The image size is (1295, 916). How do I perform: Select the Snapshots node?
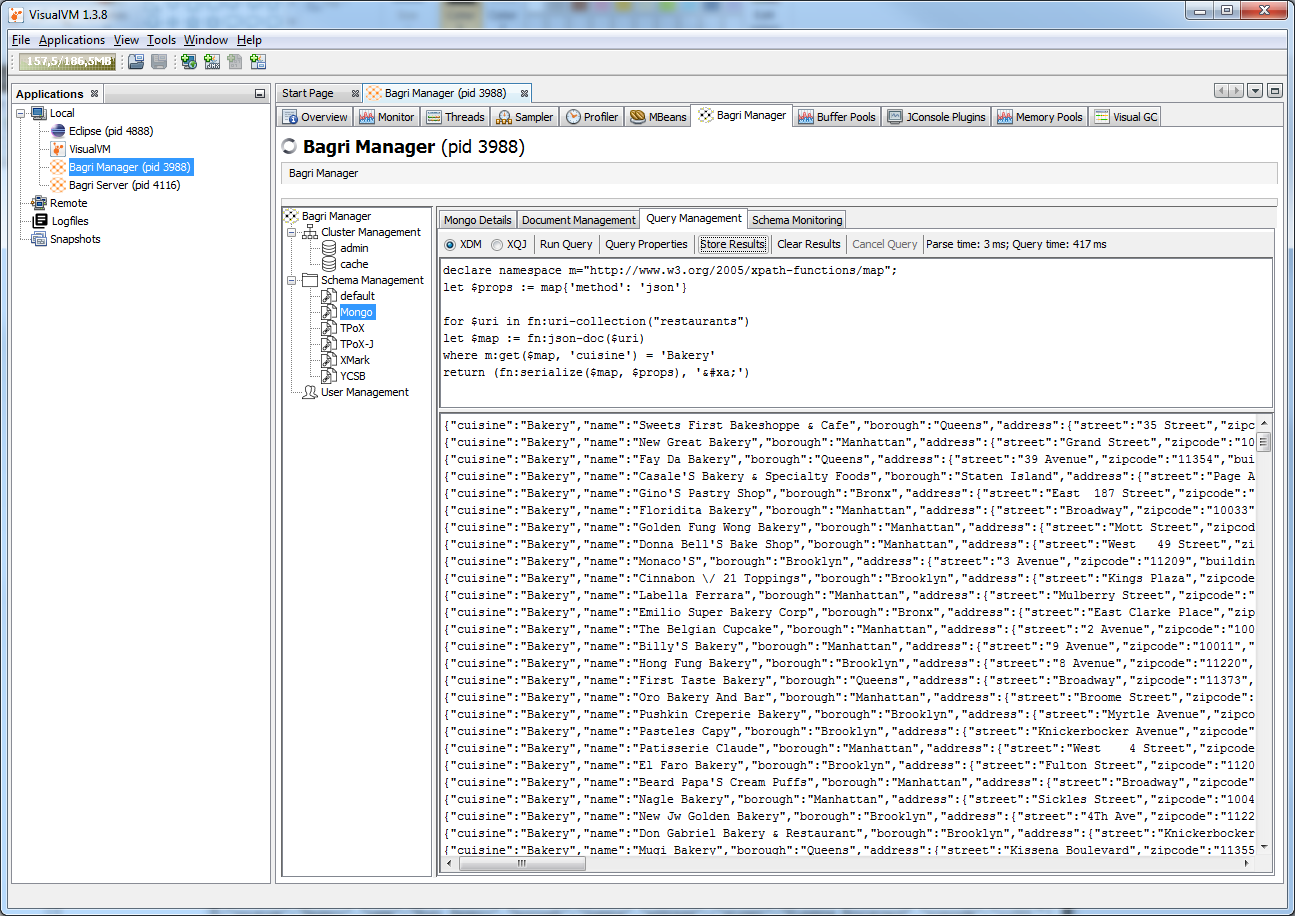click(x=75, y=239)
